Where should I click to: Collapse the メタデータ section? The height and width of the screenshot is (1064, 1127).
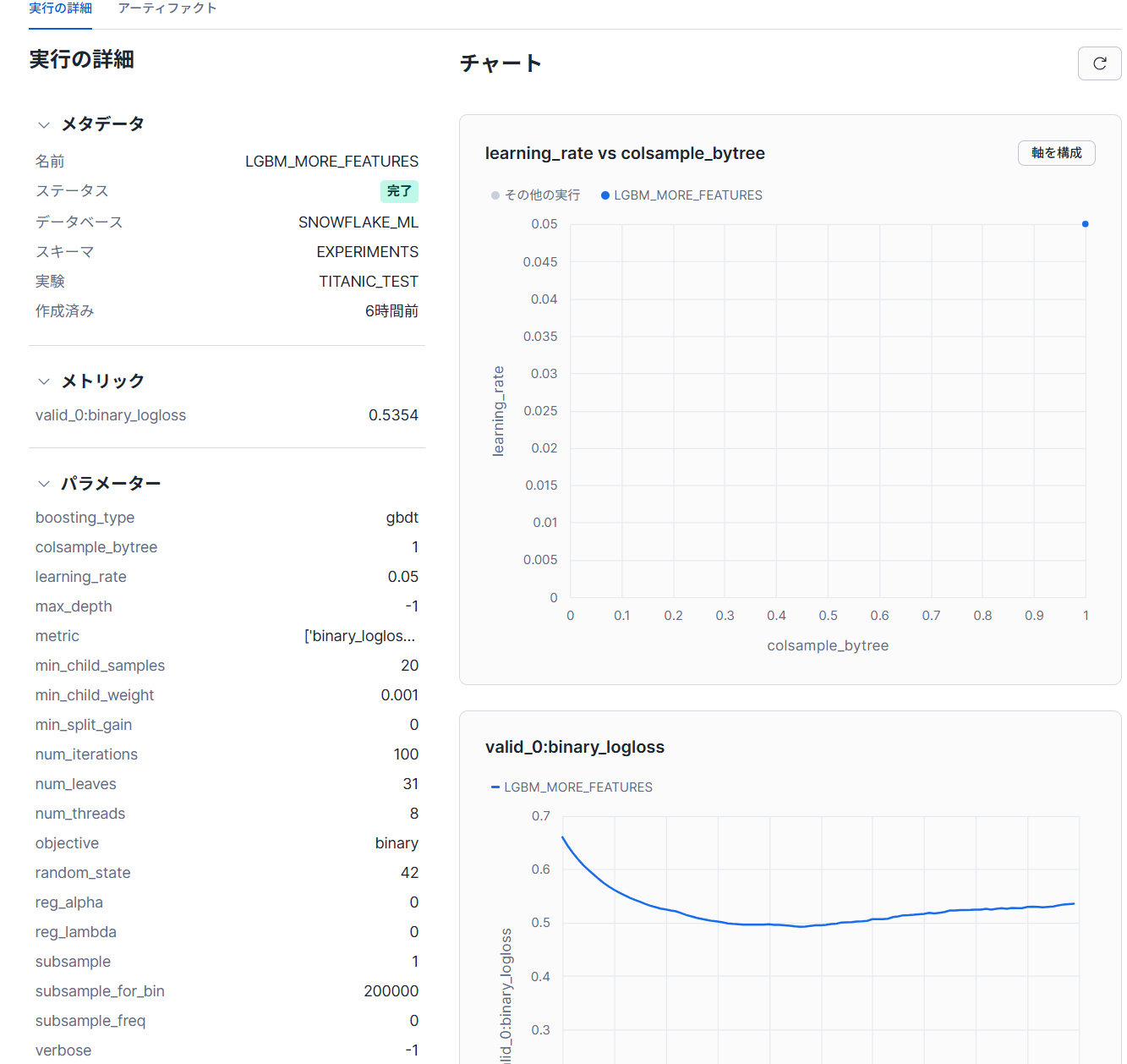pos(44,124)
